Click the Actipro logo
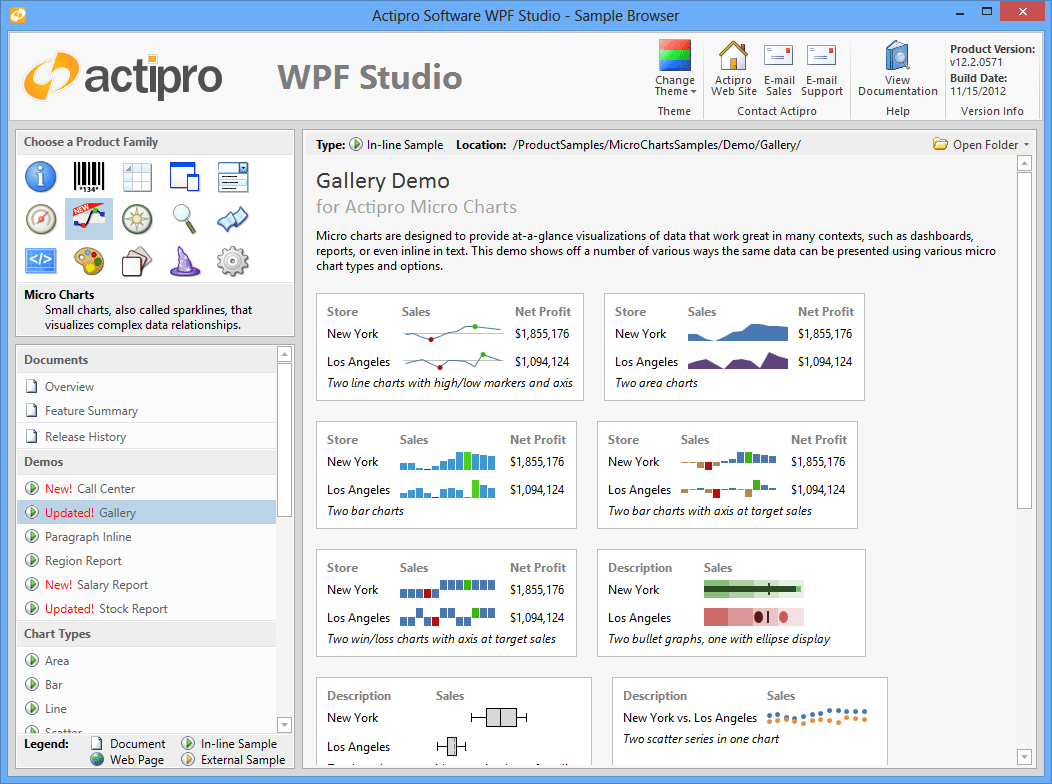 pos(123,76)
